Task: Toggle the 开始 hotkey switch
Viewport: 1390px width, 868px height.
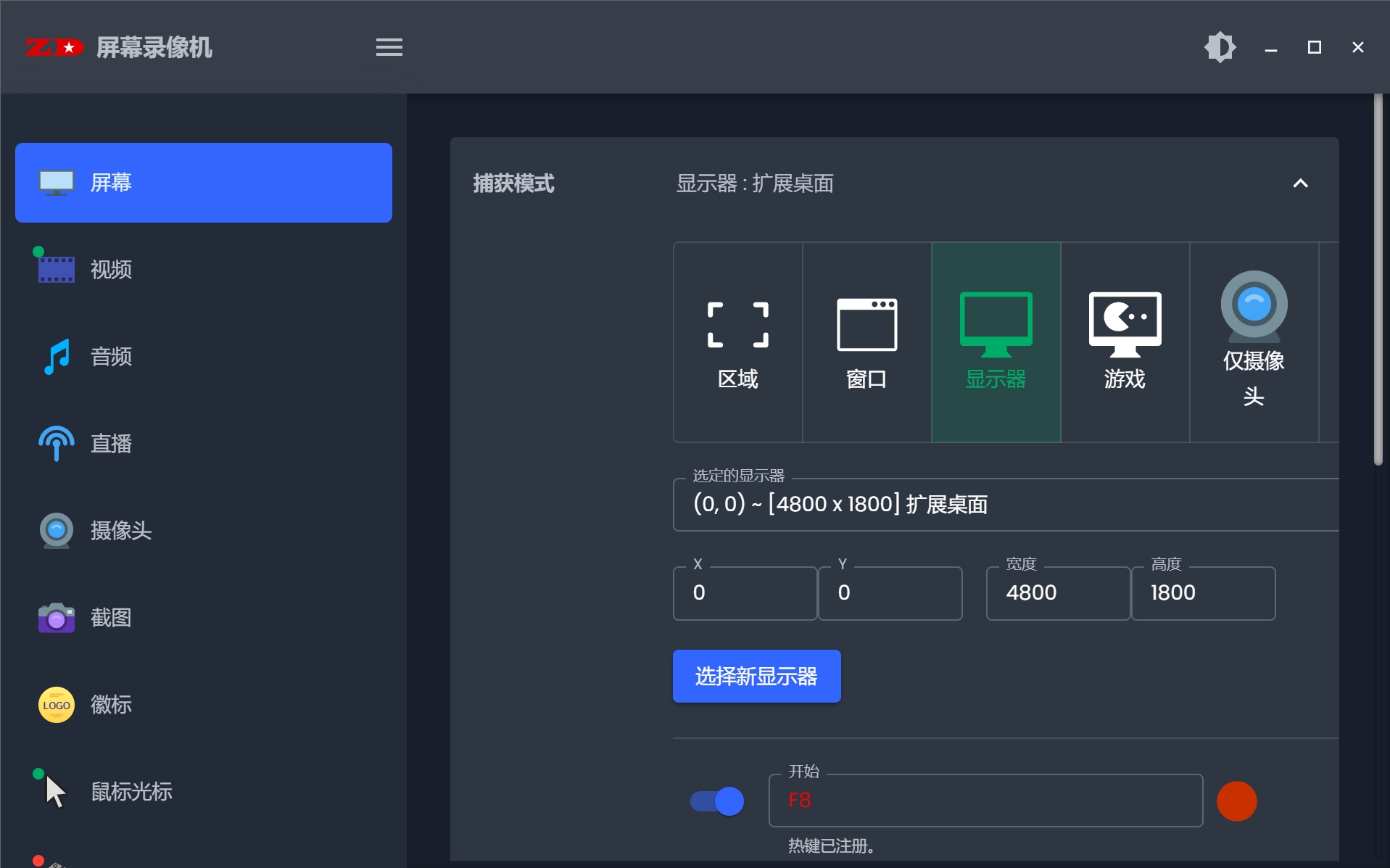Action: tap(716, 801)
